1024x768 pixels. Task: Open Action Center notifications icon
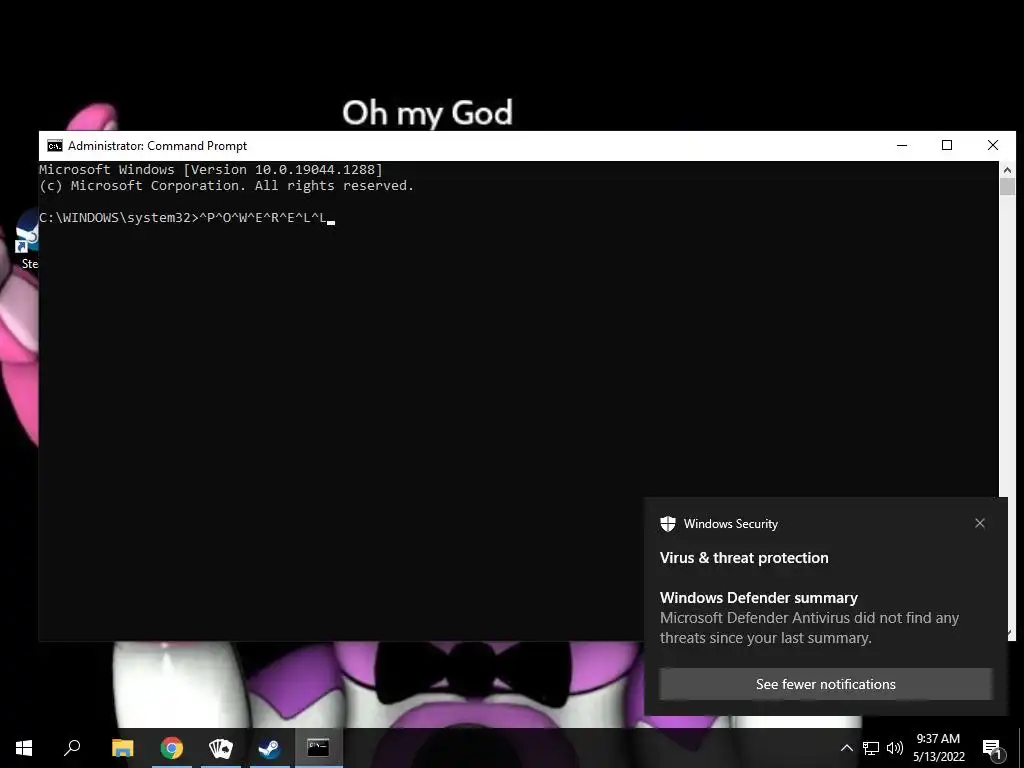pos(992,748)
